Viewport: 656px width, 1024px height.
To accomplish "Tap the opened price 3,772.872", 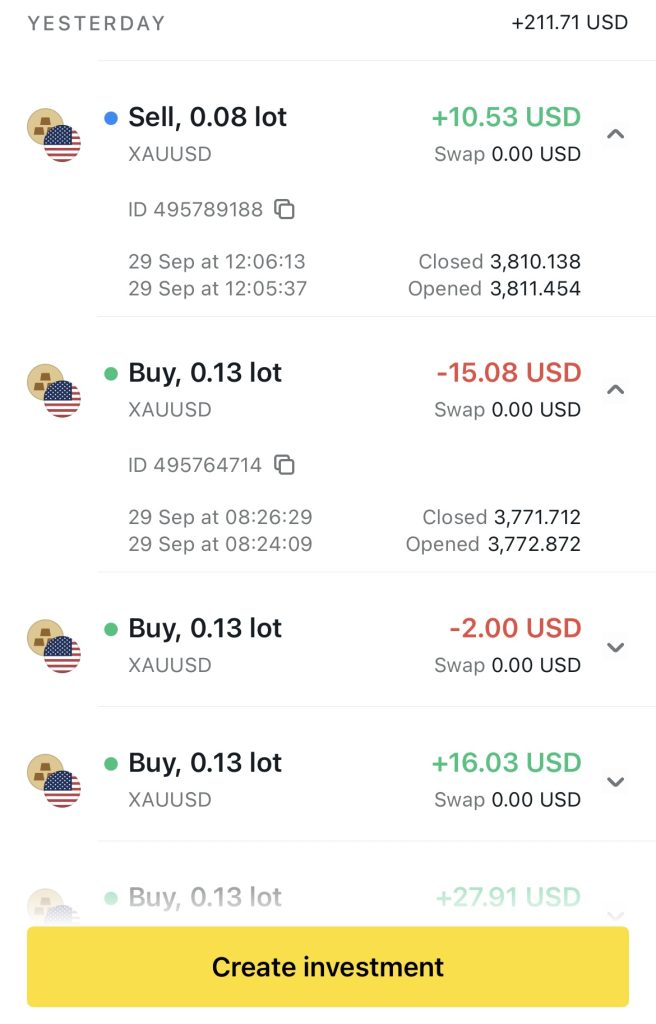I will click(534, 544).
